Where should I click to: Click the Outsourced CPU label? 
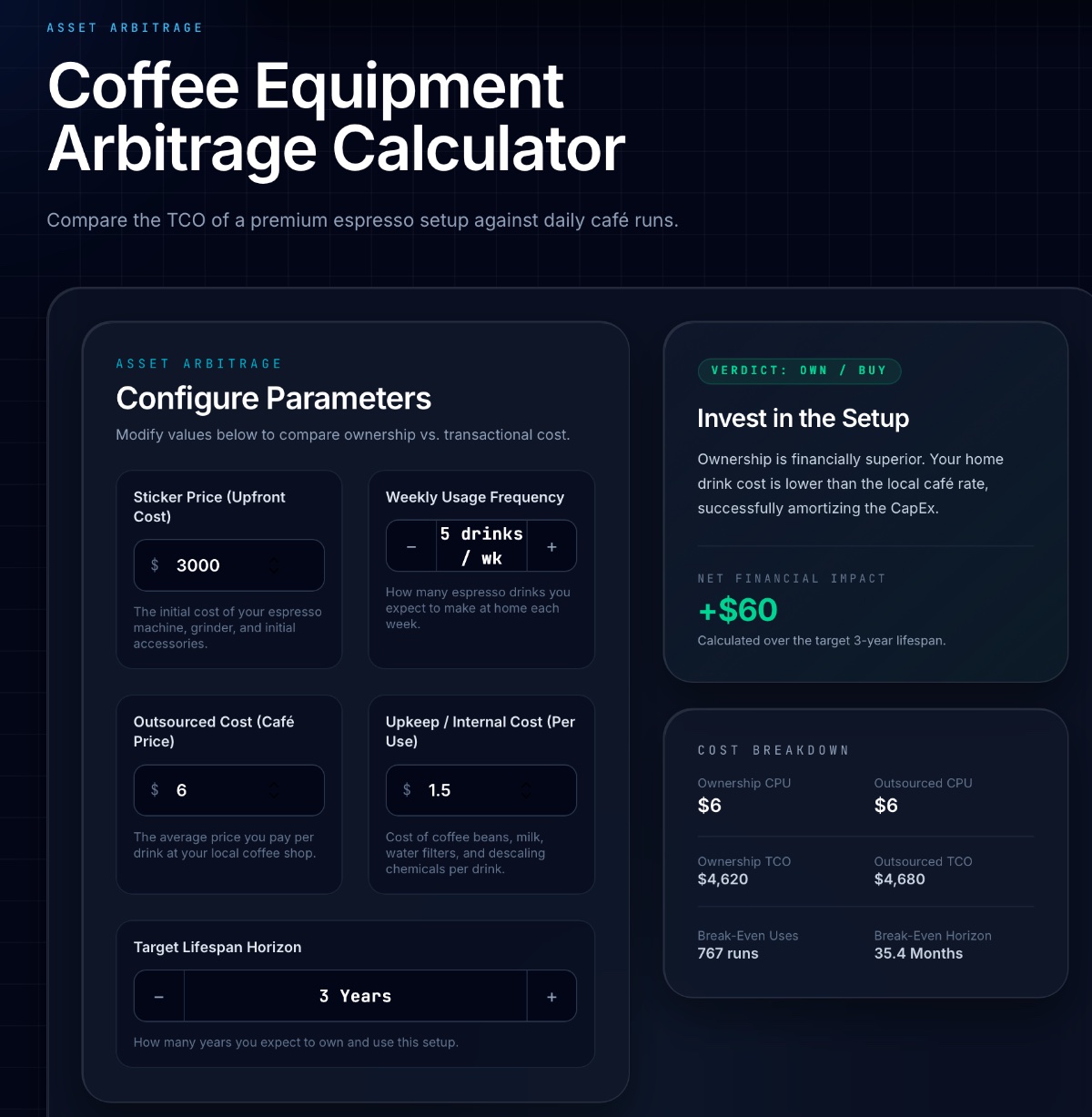(924, 783)
